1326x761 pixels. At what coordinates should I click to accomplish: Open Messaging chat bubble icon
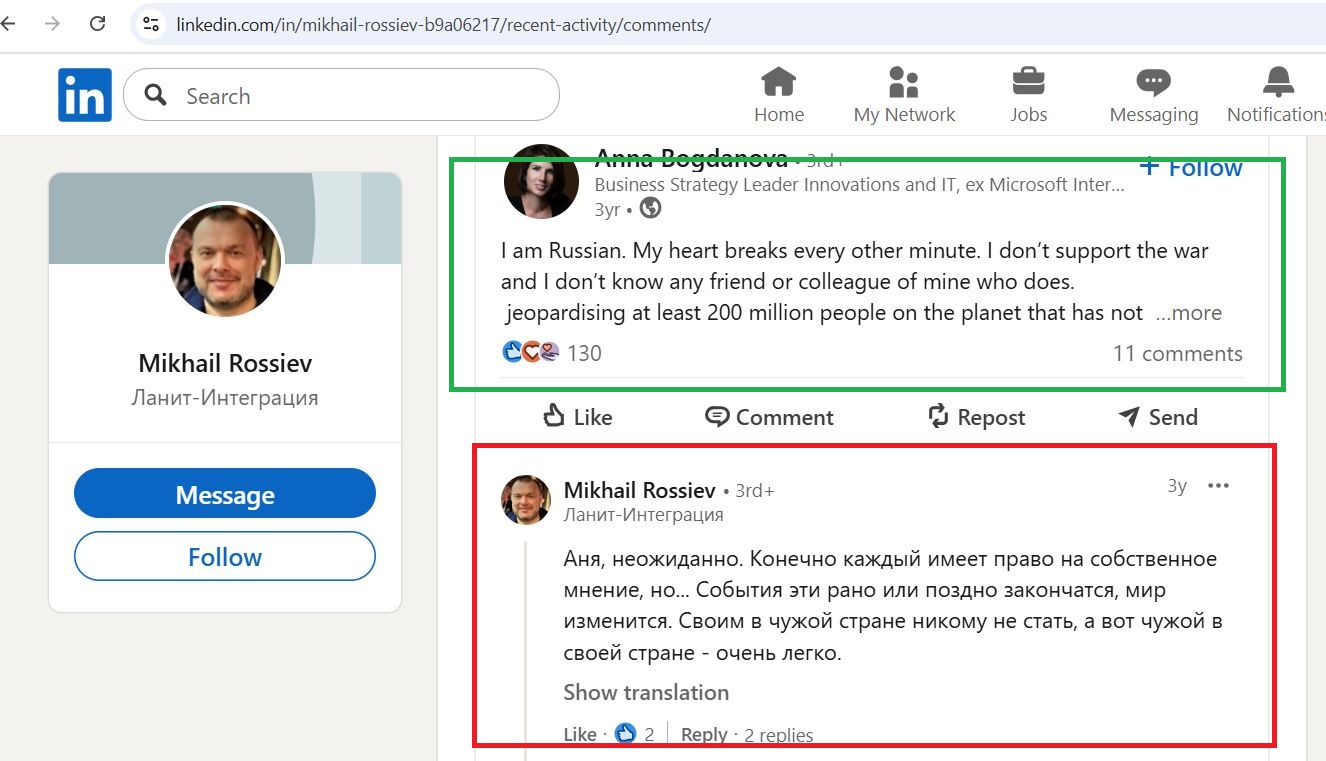pyautogui.click(x=1153, y=82)
